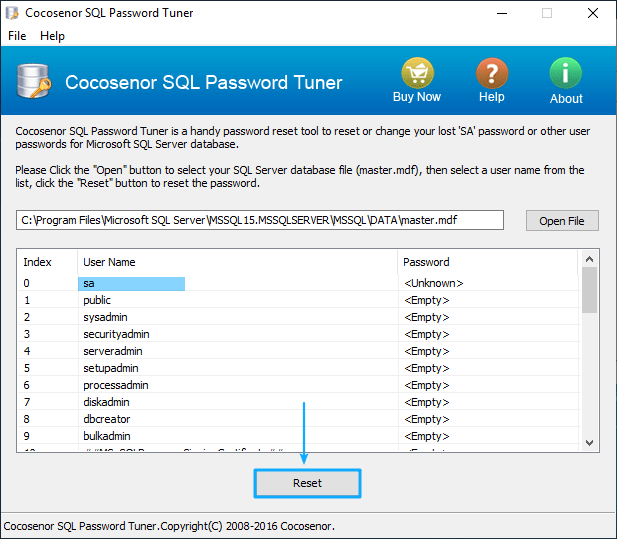The height and width of the screenshot is (539, 617).
Task: Select the setupadmin user row
Action: pos(298,368)
